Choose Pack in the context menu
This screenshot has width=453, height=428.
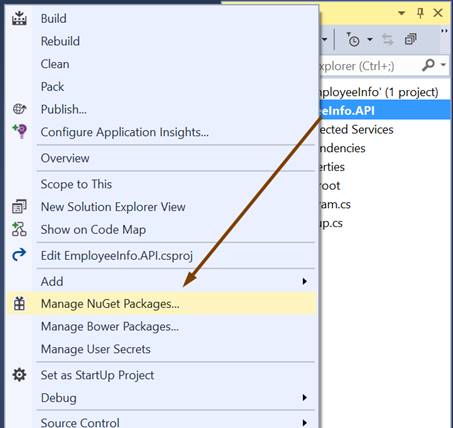[161, 87]
